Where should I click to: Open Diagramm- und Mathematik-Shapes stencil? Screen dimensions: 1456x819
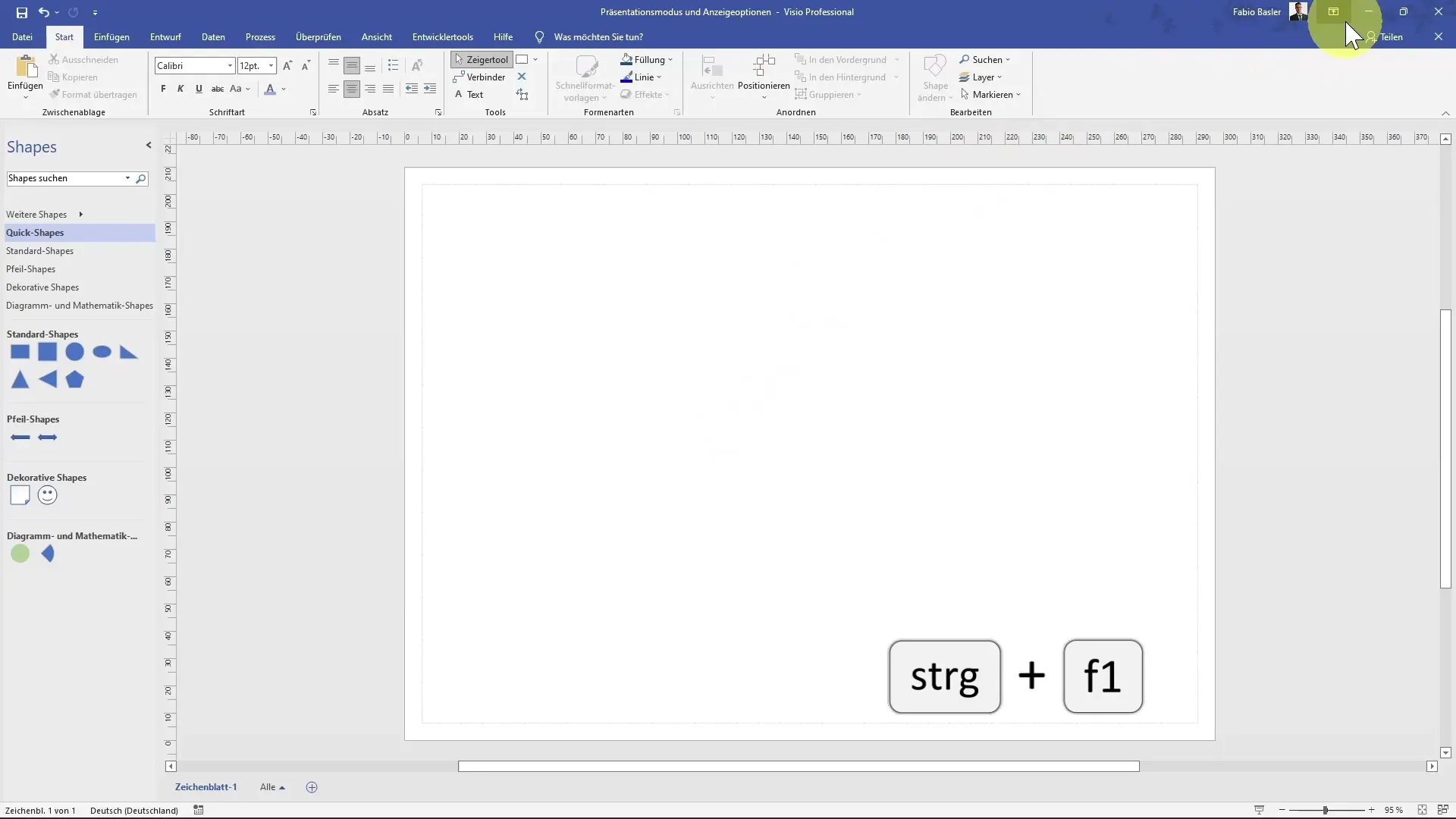[80, 306]
